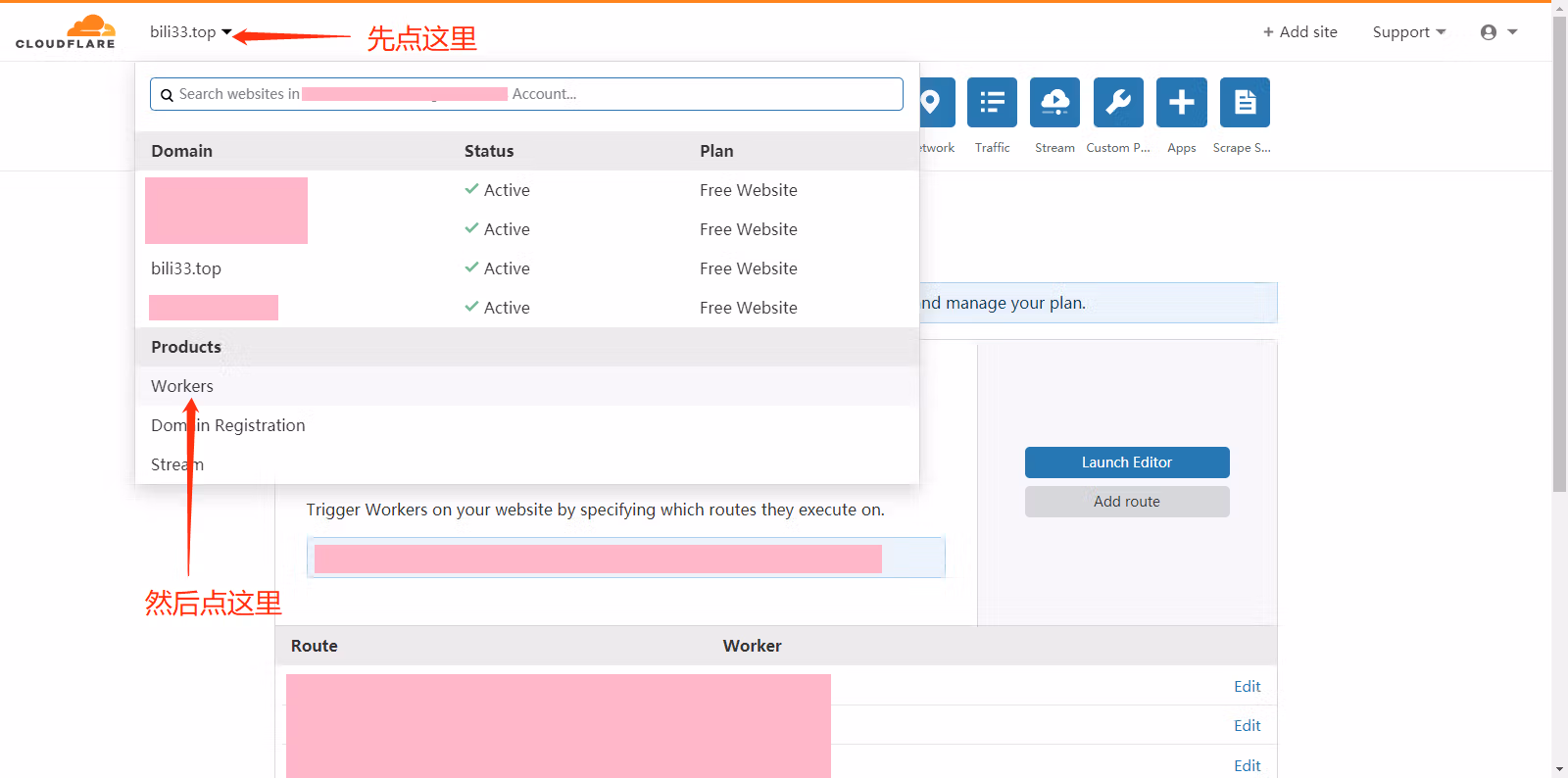Click the Add route button
1568x778 pixels.
1127,502
